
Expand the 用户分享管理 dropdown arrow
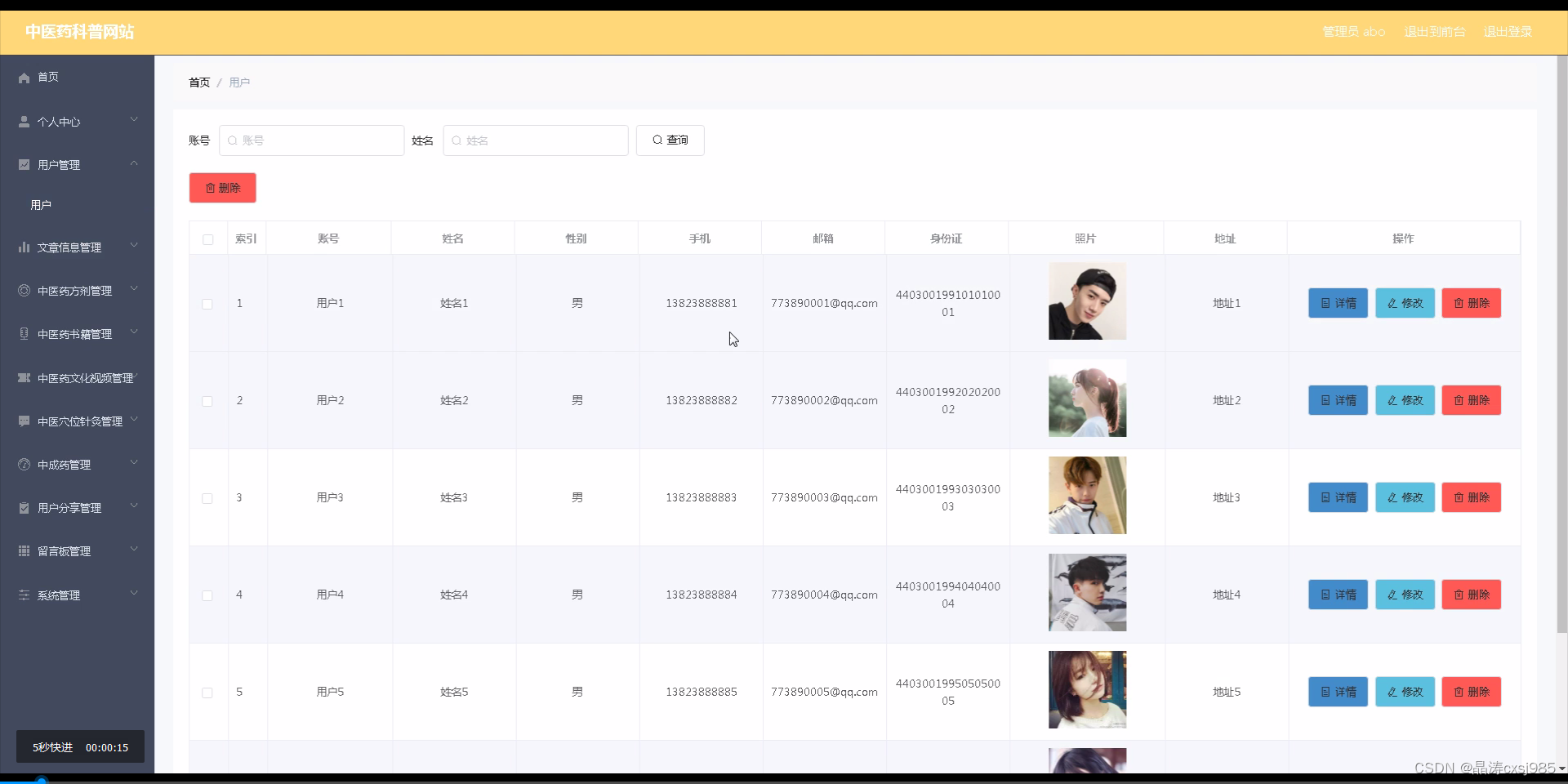[133, 506]
